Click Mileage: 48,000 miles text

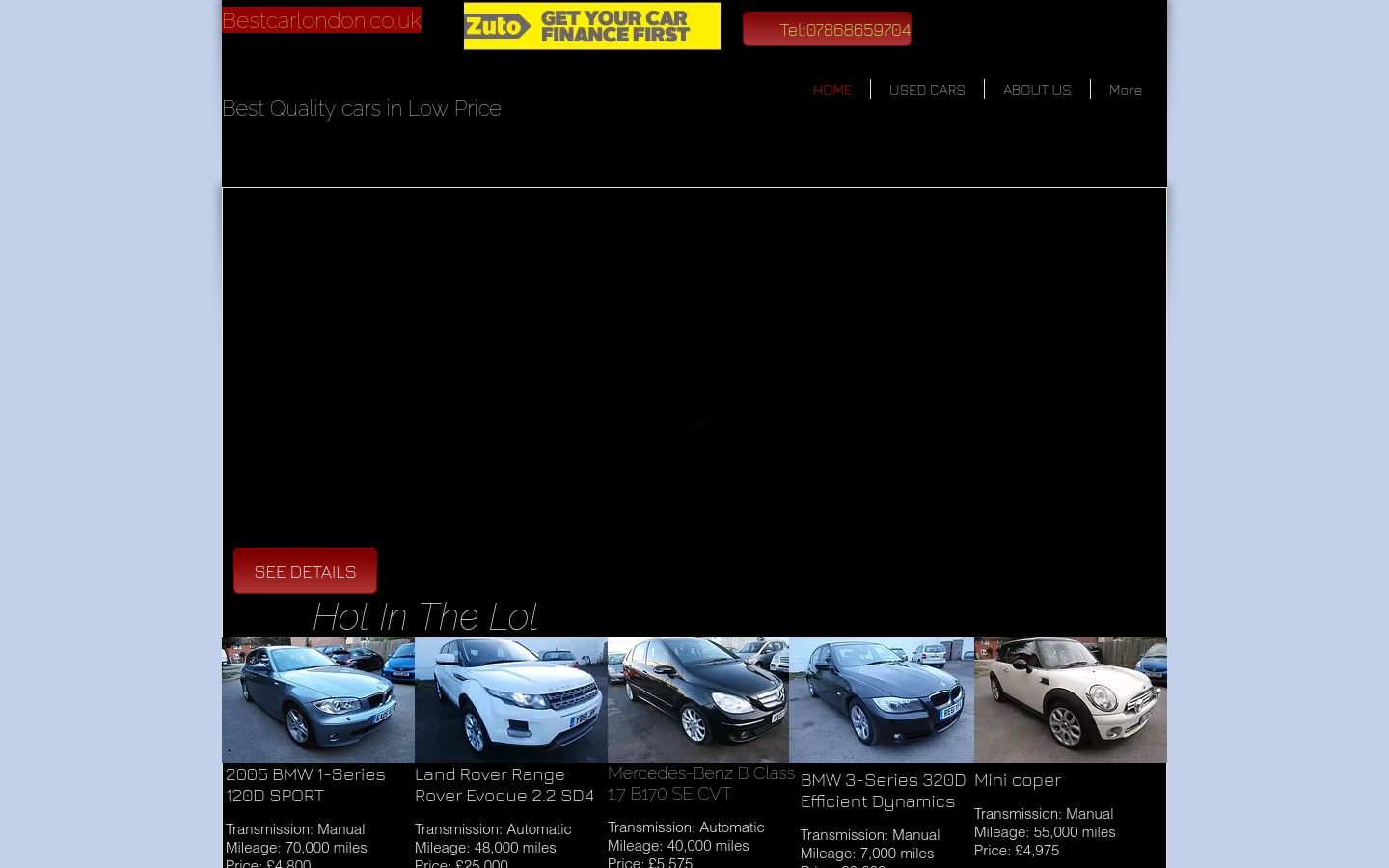(x=485, y=848)
